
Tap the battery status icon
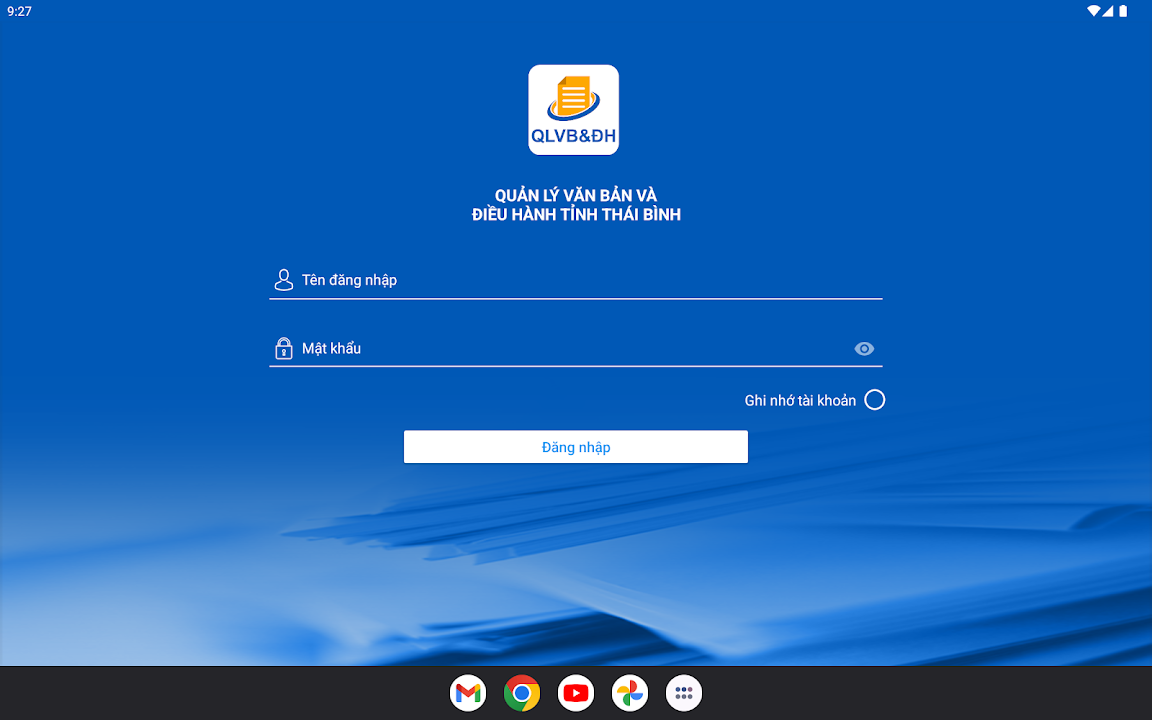point(1123,11)
